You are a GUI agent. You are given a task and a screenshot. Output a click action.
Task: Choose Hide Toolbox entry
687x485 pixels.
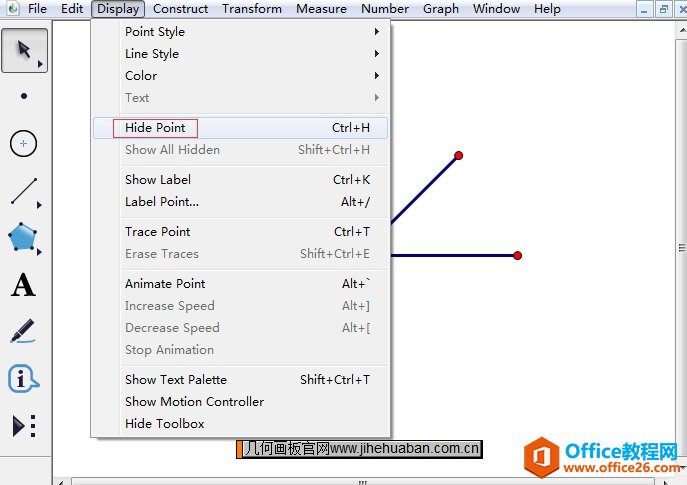(241, 423)
